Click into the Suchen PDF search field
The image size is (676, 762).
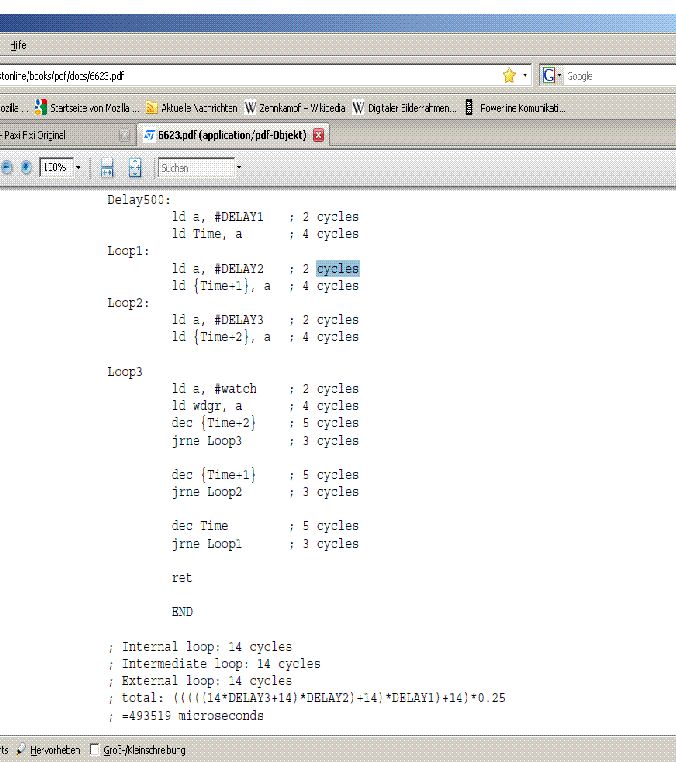point(196,168)
